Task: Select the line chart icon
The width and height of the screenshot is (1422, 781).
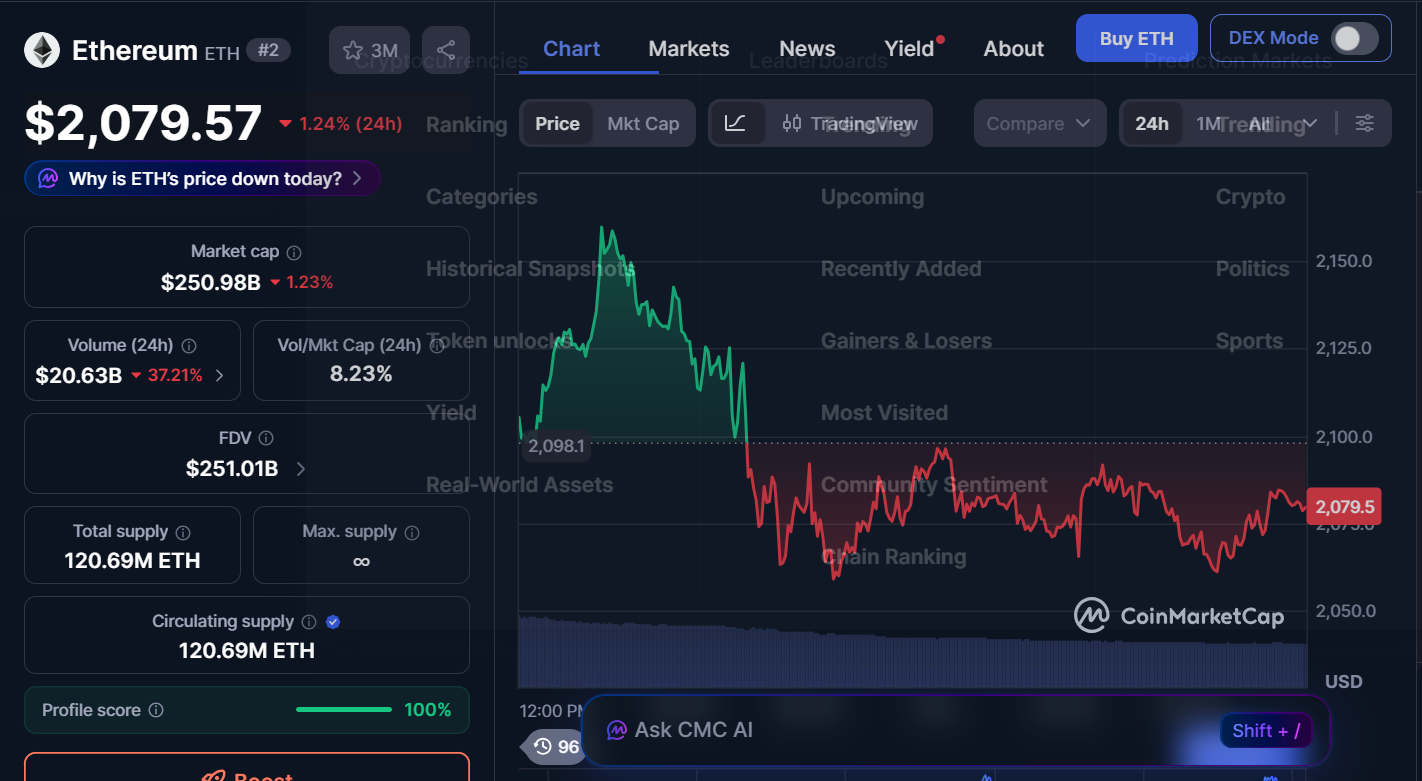Action: pyautogui.click(x=735, y=123)
